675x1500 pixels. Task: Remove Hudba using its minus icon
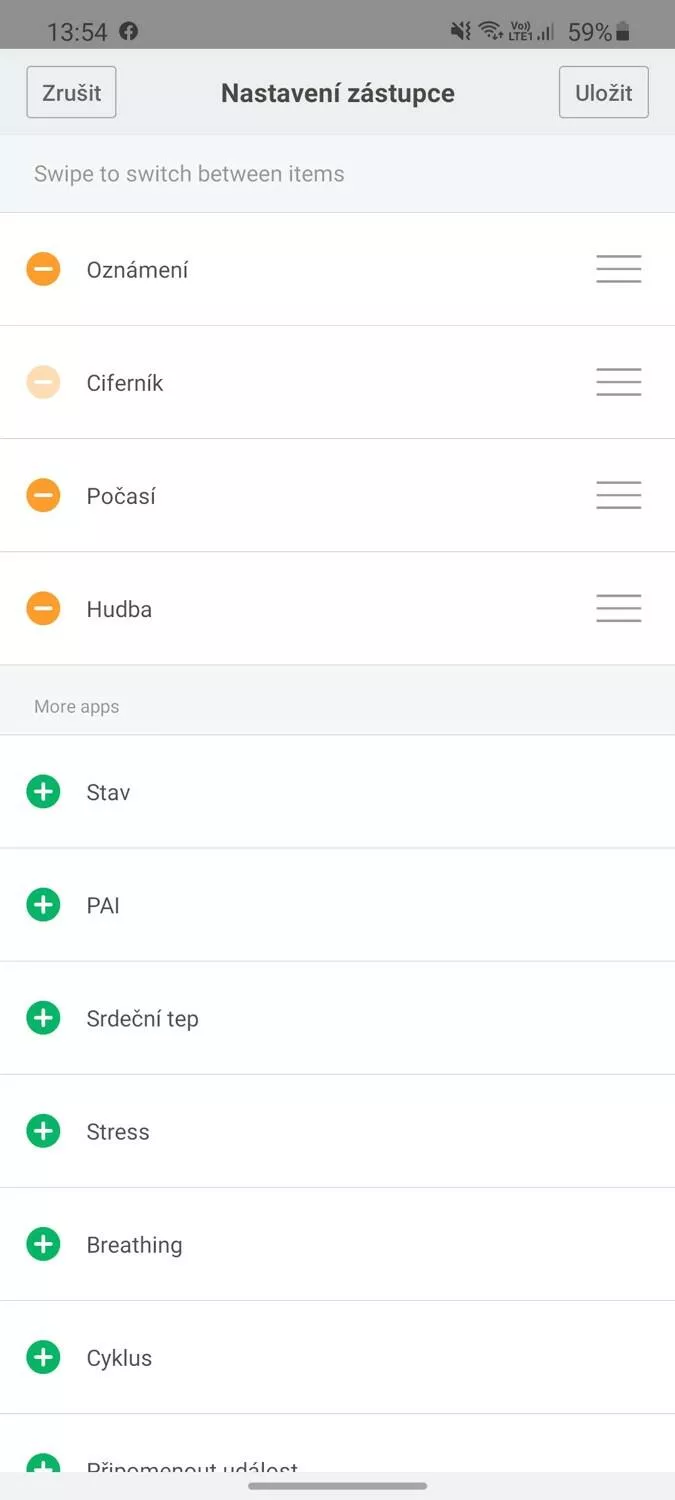click(x=43, y=608)
